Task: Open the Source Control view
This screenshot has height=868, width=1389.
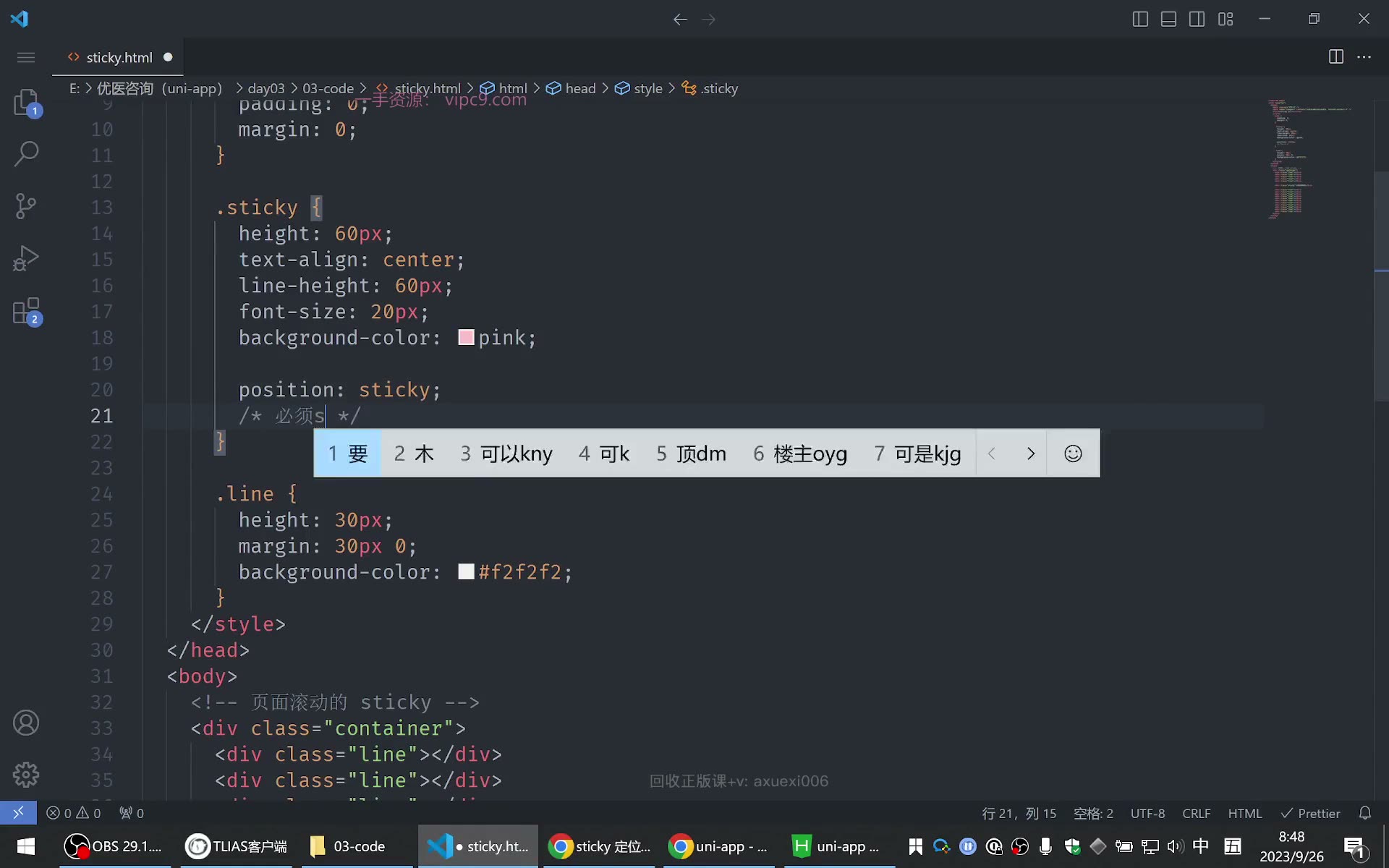Action: pos(27,206)
